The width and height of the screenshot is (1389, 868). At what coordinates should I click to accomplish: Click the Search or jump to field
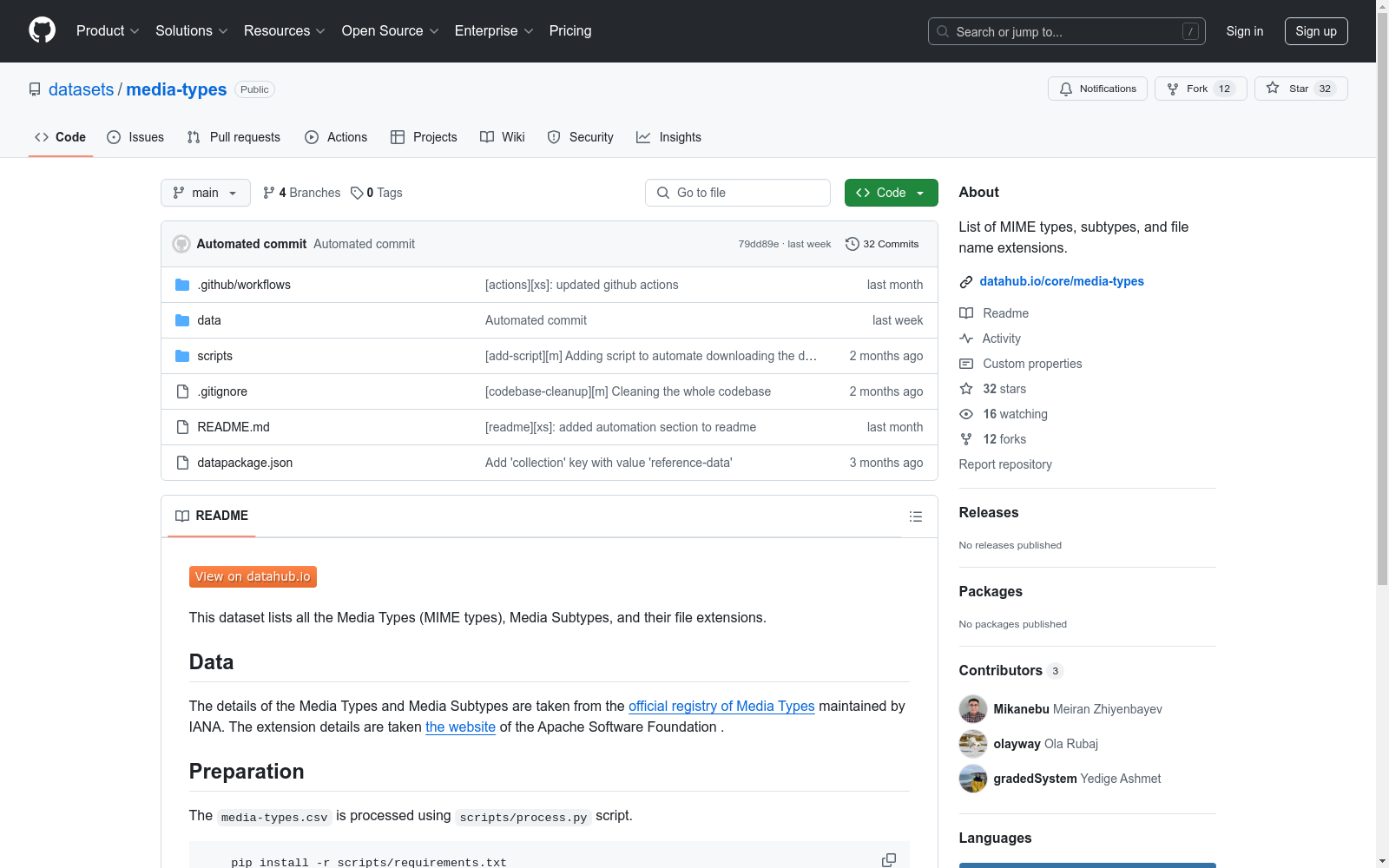[1067, 31]
